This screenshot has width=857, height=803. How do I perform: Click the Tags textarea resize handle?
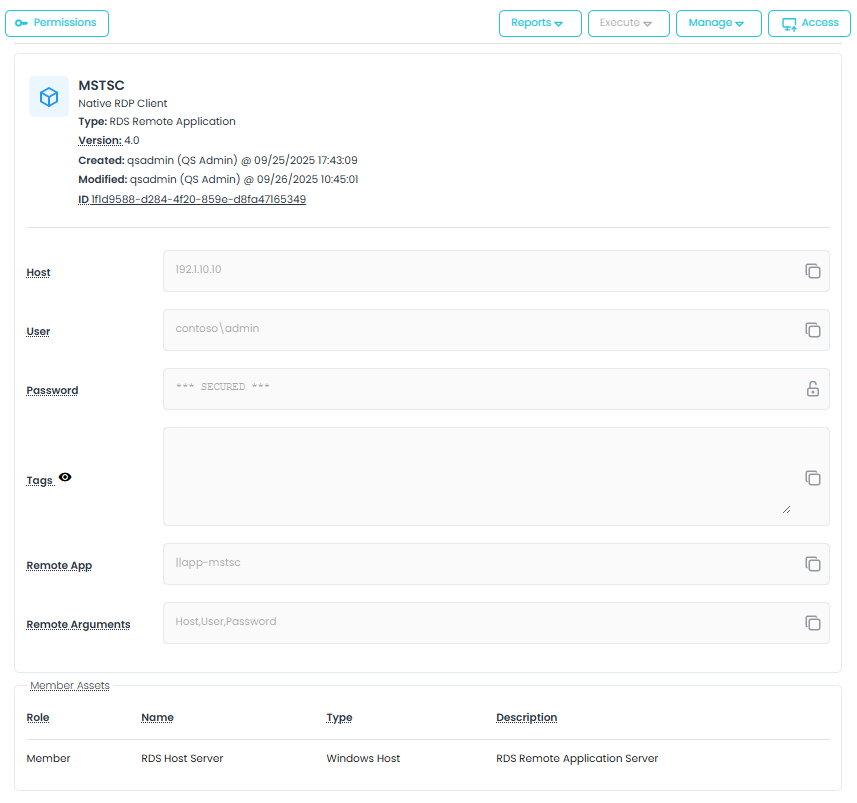(786, 509)
